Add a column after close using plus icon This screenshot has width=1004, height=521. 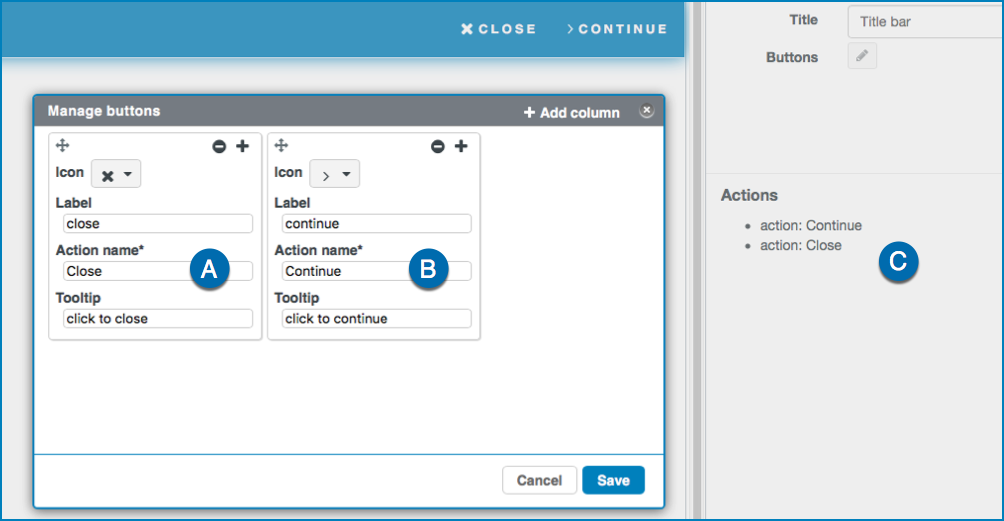(x=243, y=146)
